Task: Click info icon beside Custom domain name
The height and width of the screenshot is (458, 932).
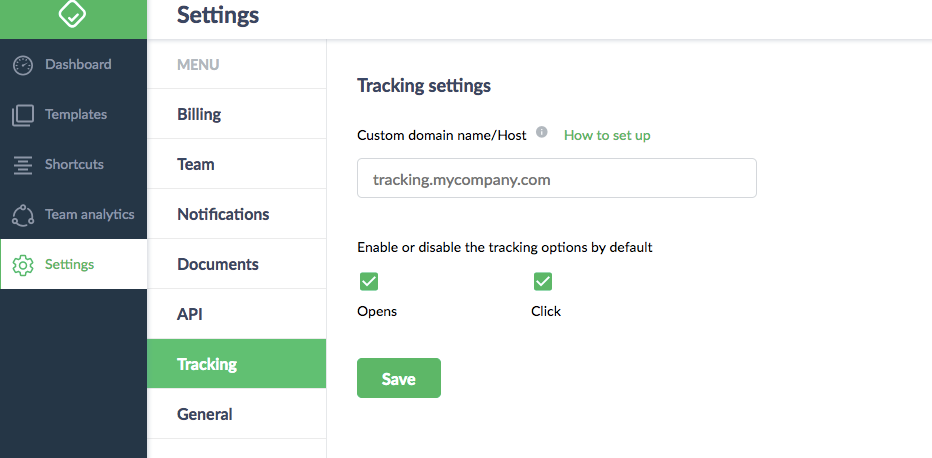Action: 542,132
